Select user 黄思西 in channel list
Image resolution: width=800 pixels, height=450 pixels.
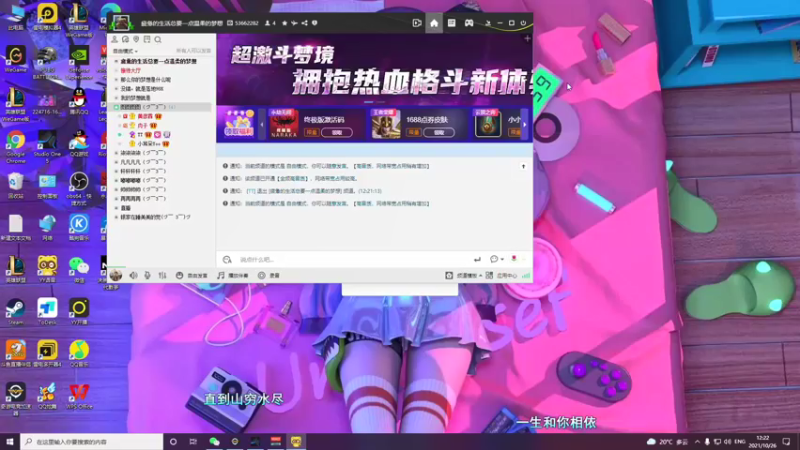coord(145,116)
